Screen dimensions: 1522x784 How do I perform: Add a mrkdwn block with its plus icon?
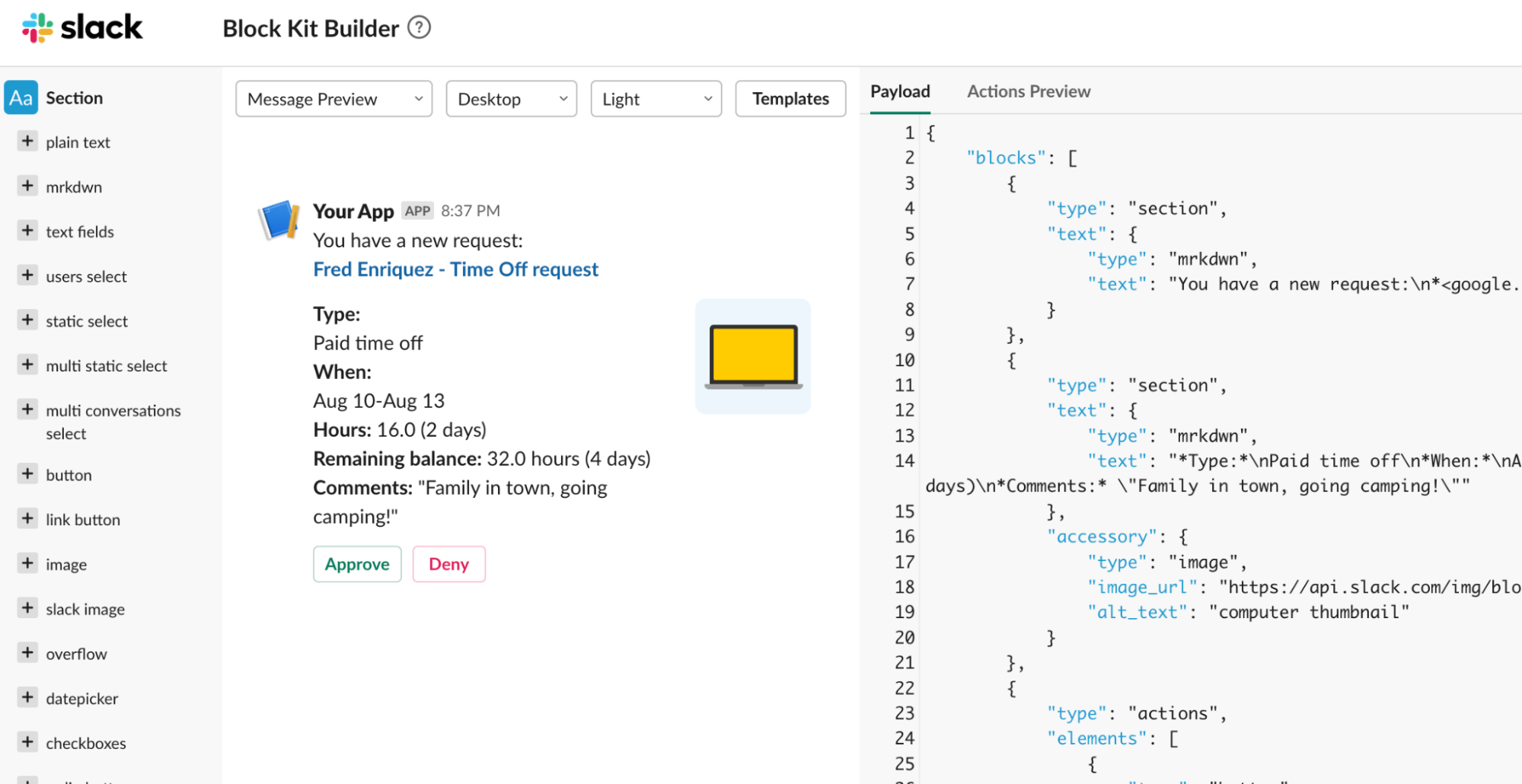pos(27,186)
